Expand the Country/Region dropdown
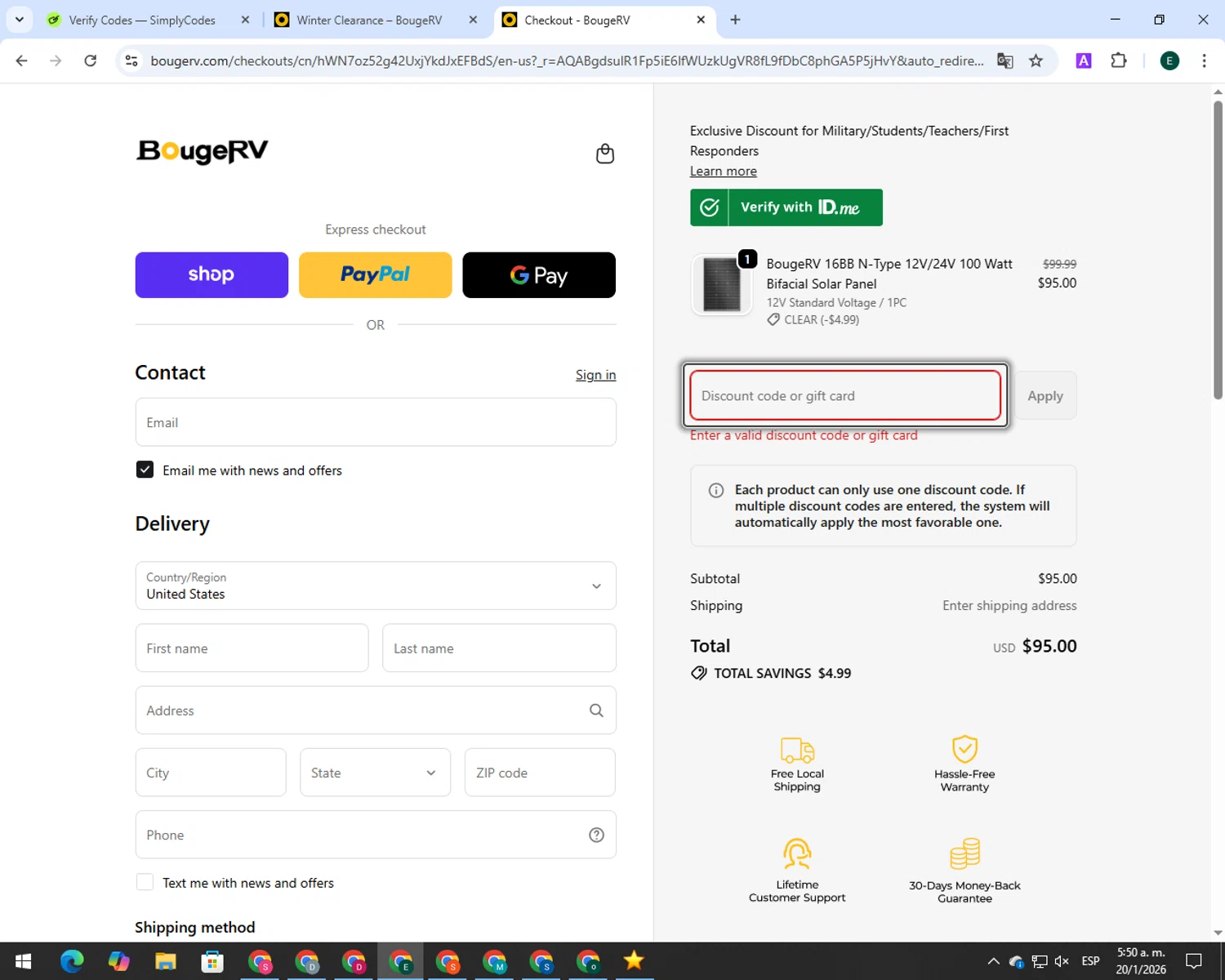Screen dimensions: 1225x980 tap(376, 586)
